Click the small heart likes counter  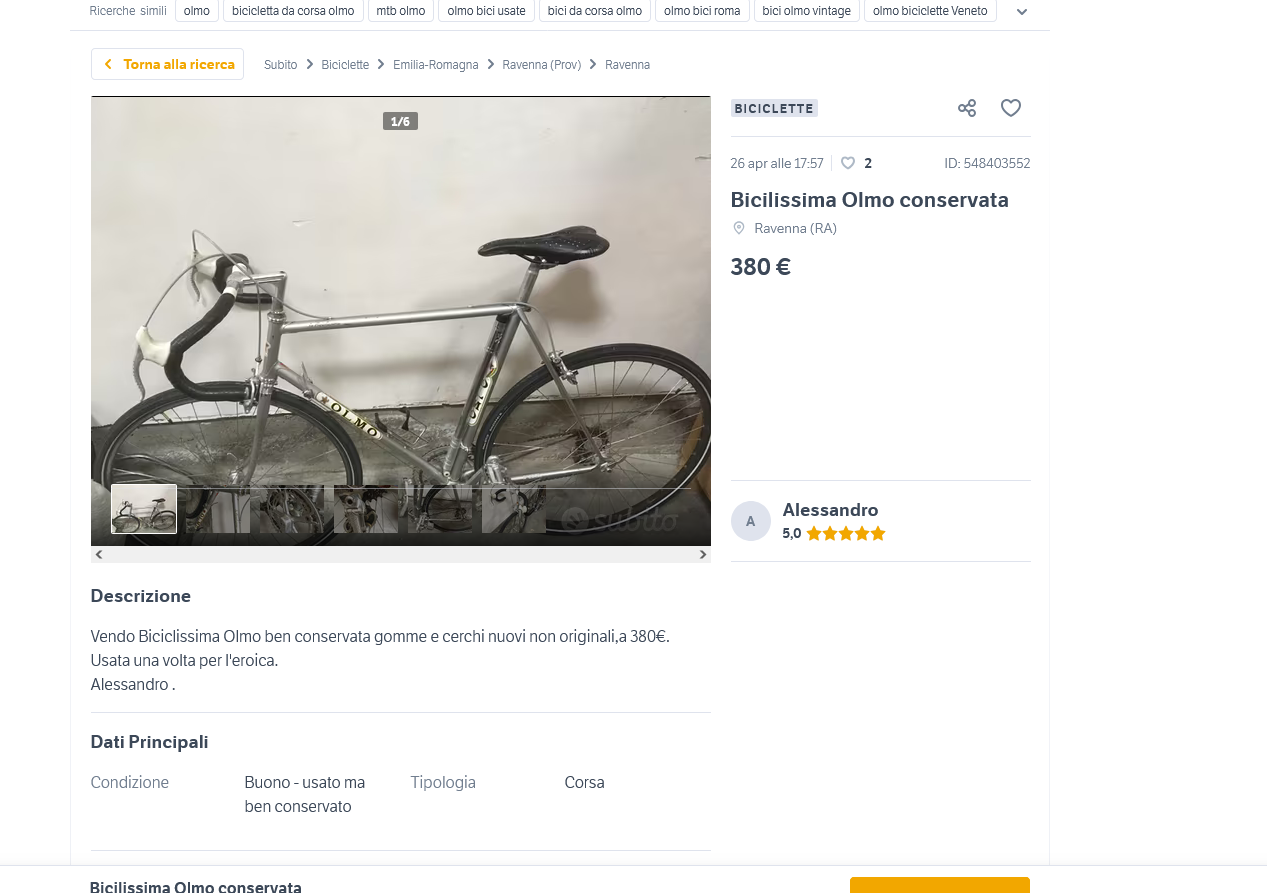click(848, 163)
